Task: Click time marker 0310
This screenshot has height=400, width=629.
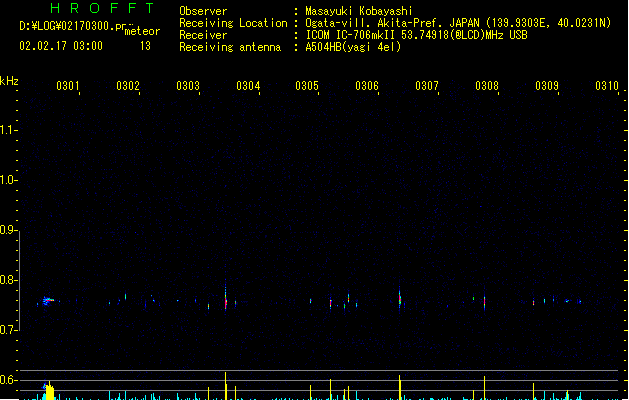Action: coord(607,86)
